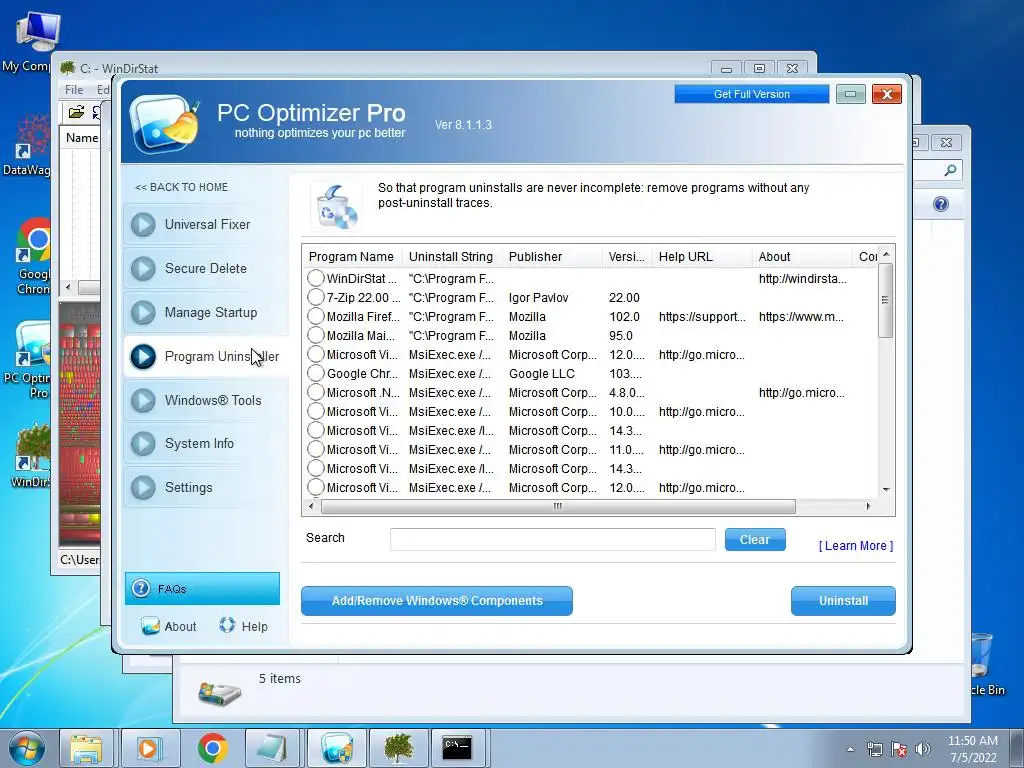Open Windows Explorer from the taskbar
This screenshot has width=1024, height=768.
pyautogui.click(x=86, y=748)
